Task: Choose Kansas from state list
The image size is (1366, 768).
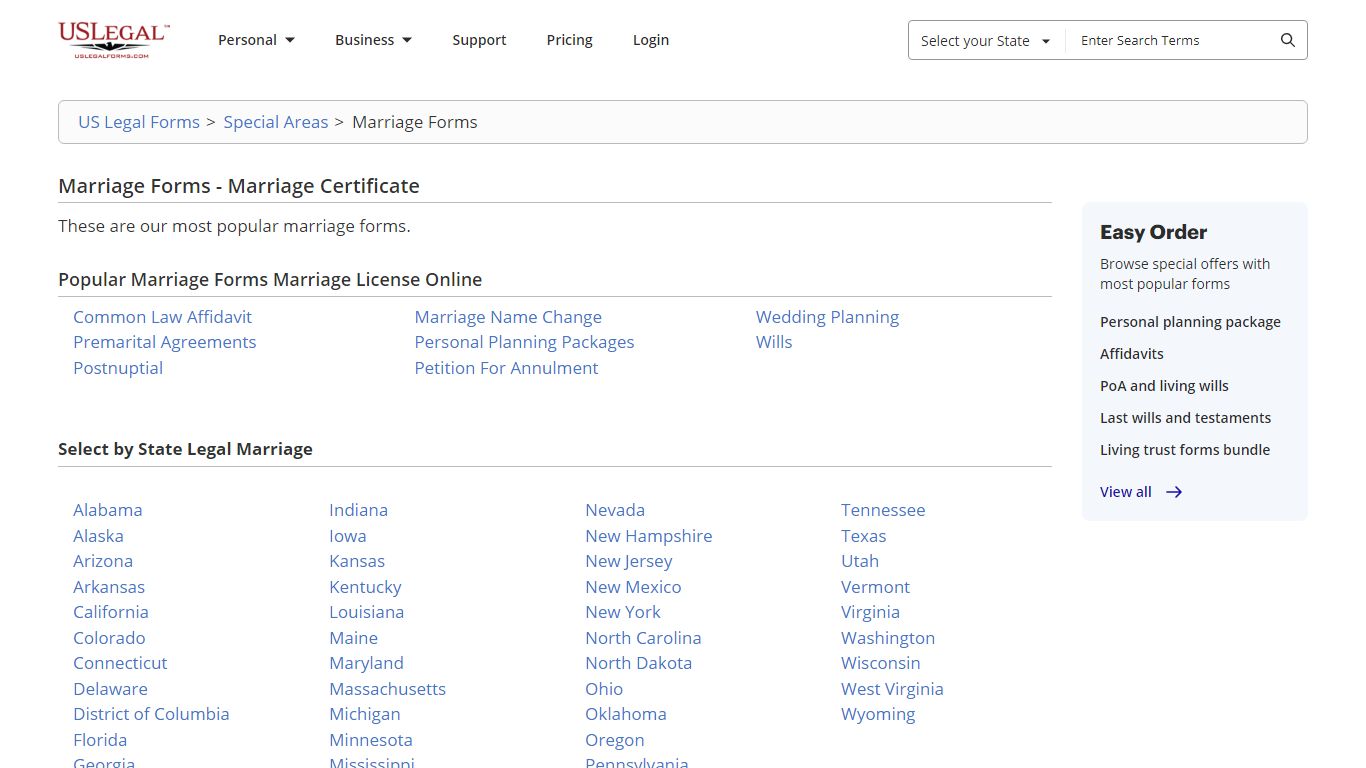Action: (x=357, y=561)
